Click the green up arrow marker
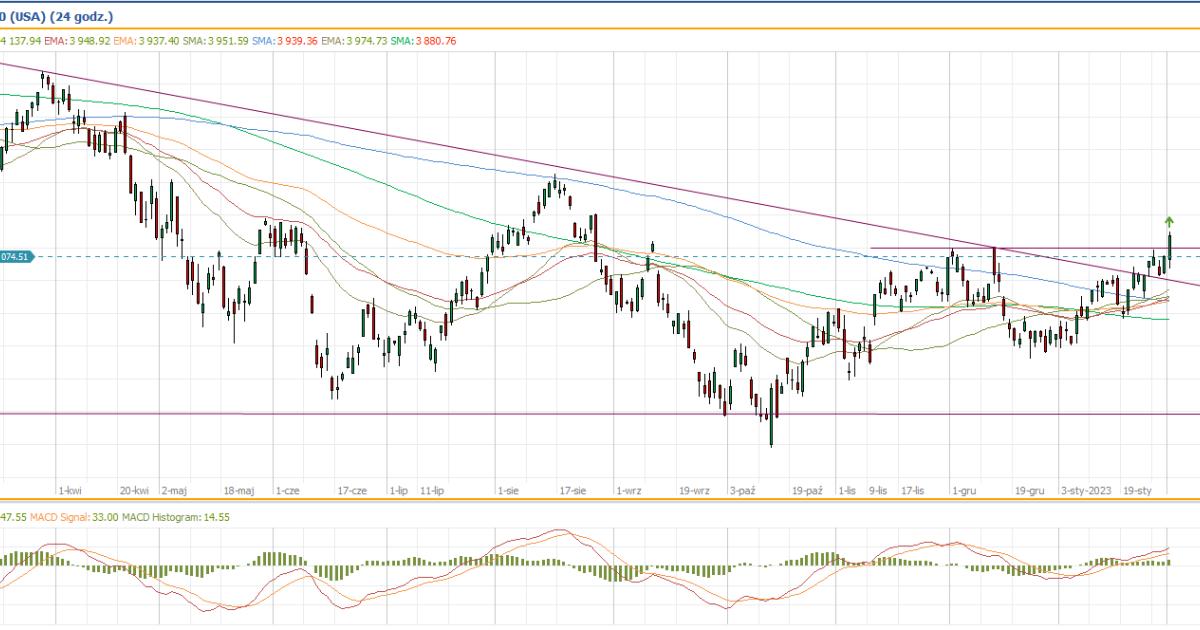Viewport: 1200px width, 630px height. pos(1169,221)
